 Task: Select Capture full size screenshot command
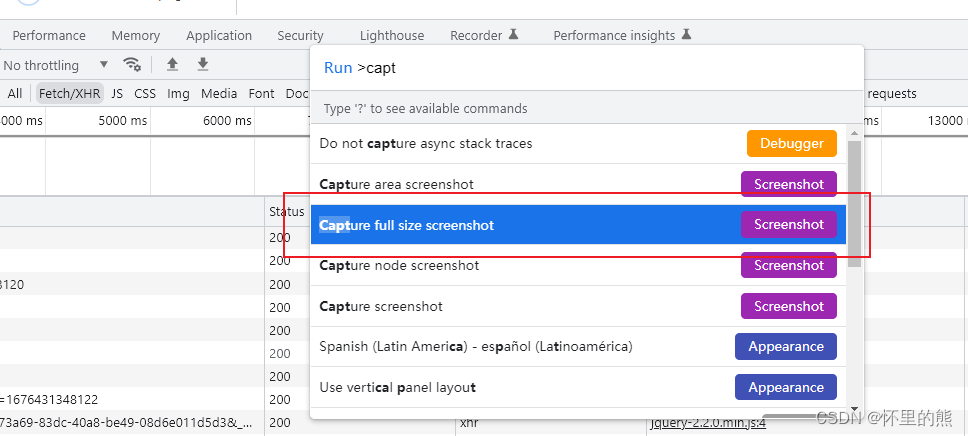pyautogui.click(x=578, y=225)
